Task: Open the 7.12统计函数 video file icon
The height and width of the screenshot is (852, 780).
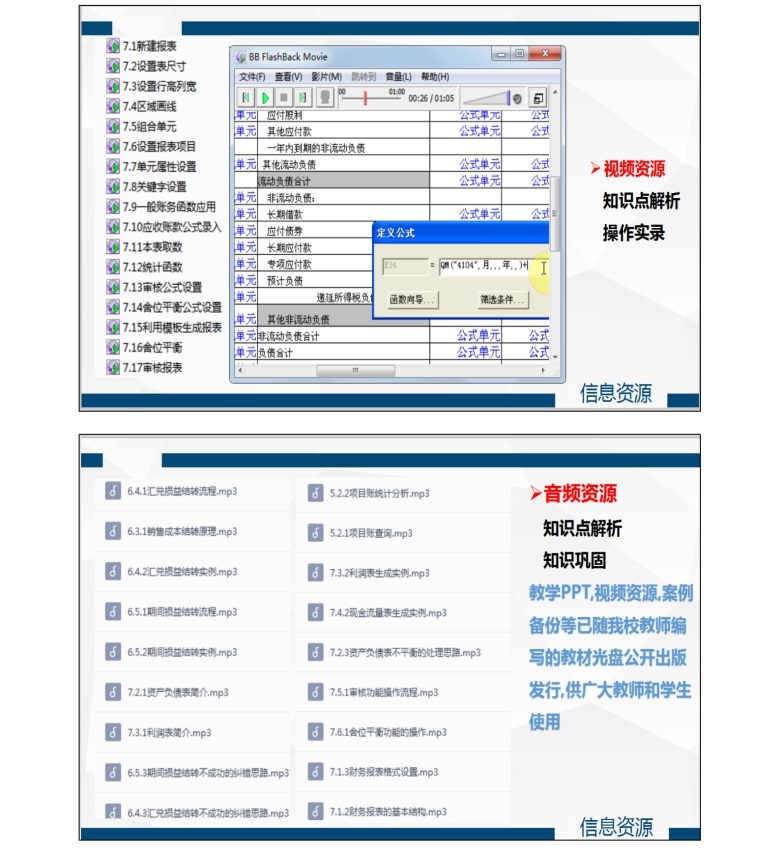Action: pyautogui.click(x=113, y=267)
